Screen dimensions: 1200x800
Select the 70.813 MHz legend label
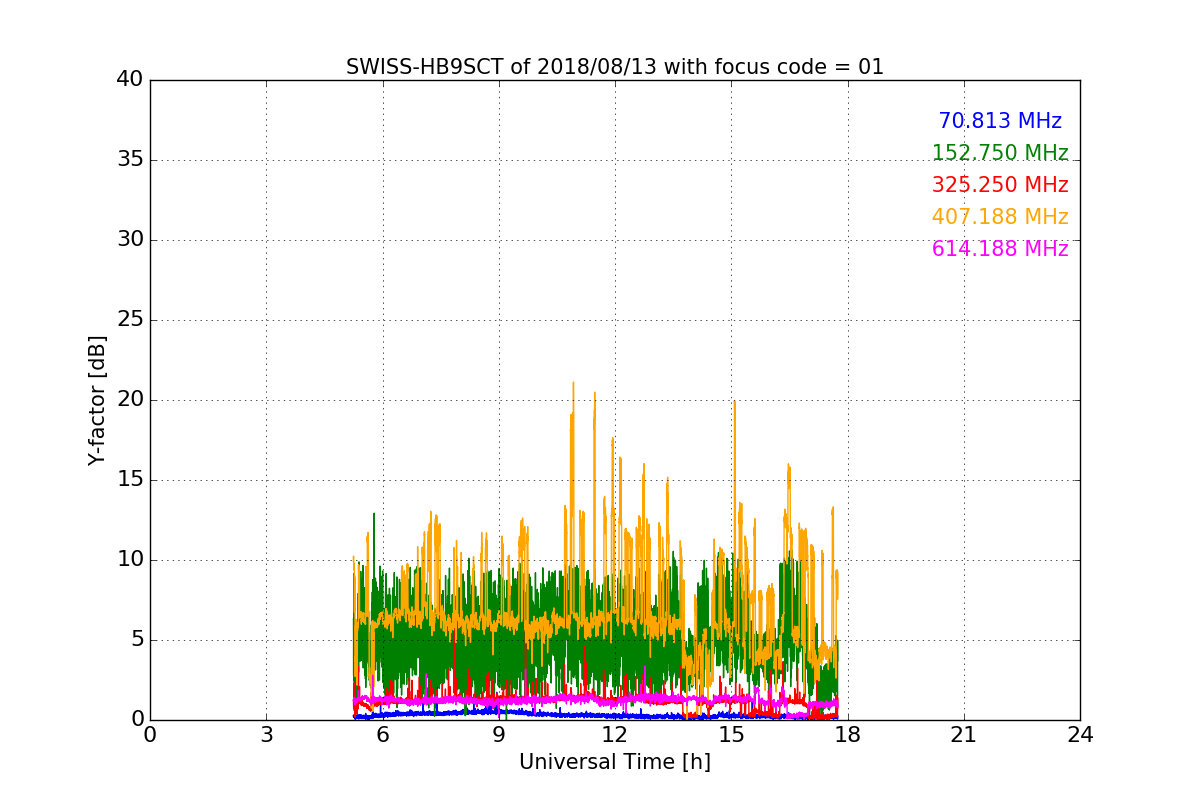pyautogui.click(x=1000, y=121)
